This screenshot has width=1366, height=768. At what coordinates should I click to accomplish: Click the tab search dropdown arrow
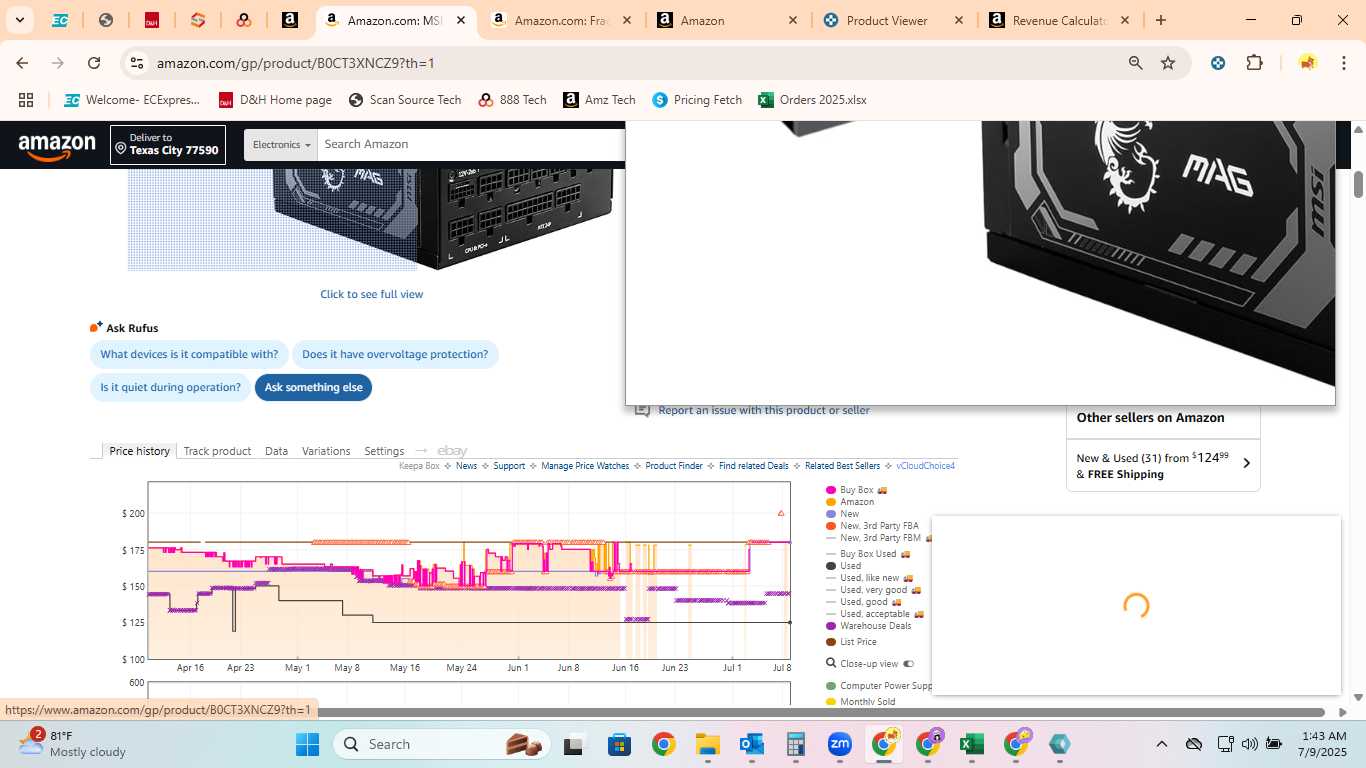(x=19, y=20)
